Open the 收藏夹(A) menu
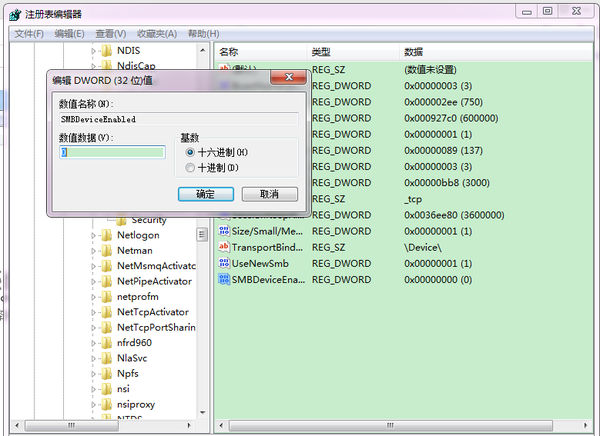This screenshot has width=600, height=436. 157,34
